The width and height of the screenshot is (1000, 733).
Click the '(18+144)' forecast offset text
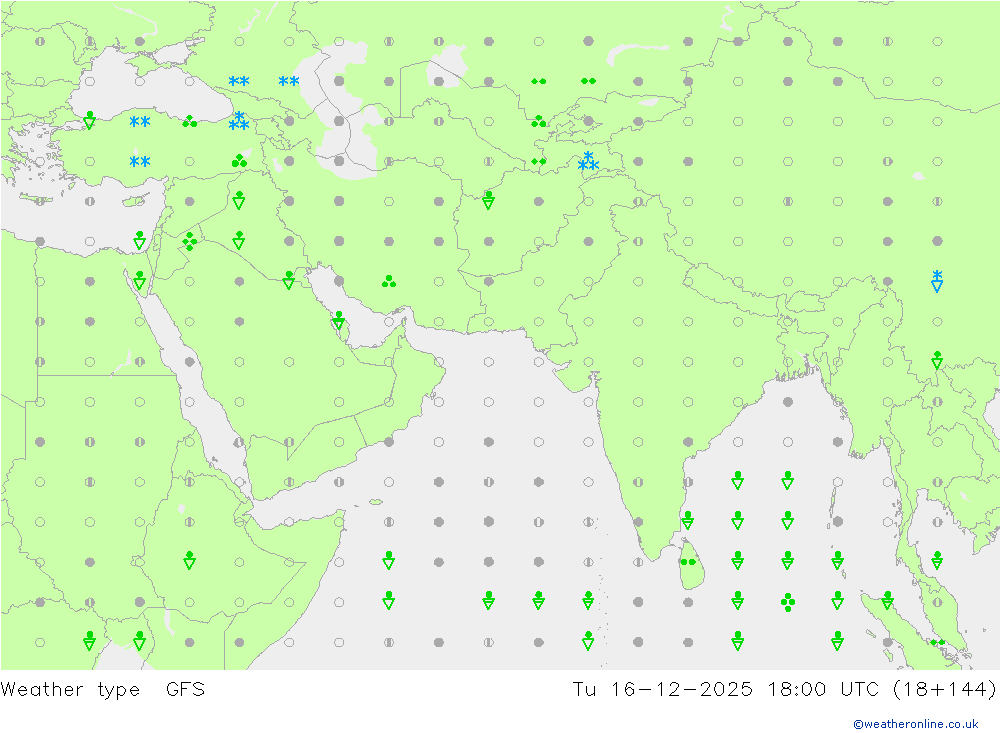(945, 690)
